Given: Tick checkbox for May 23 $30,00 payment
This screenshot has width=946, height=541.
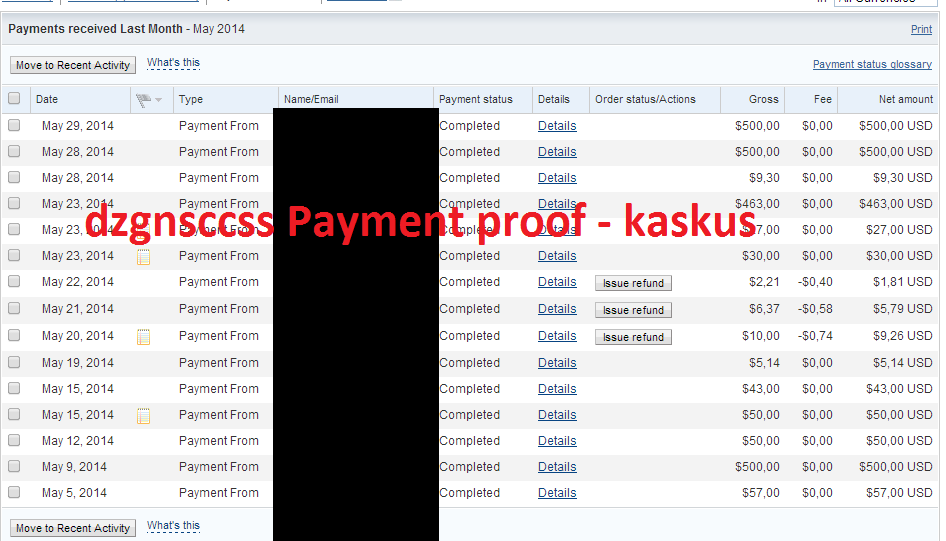Looking at the screenshot, I should [14, 255].
